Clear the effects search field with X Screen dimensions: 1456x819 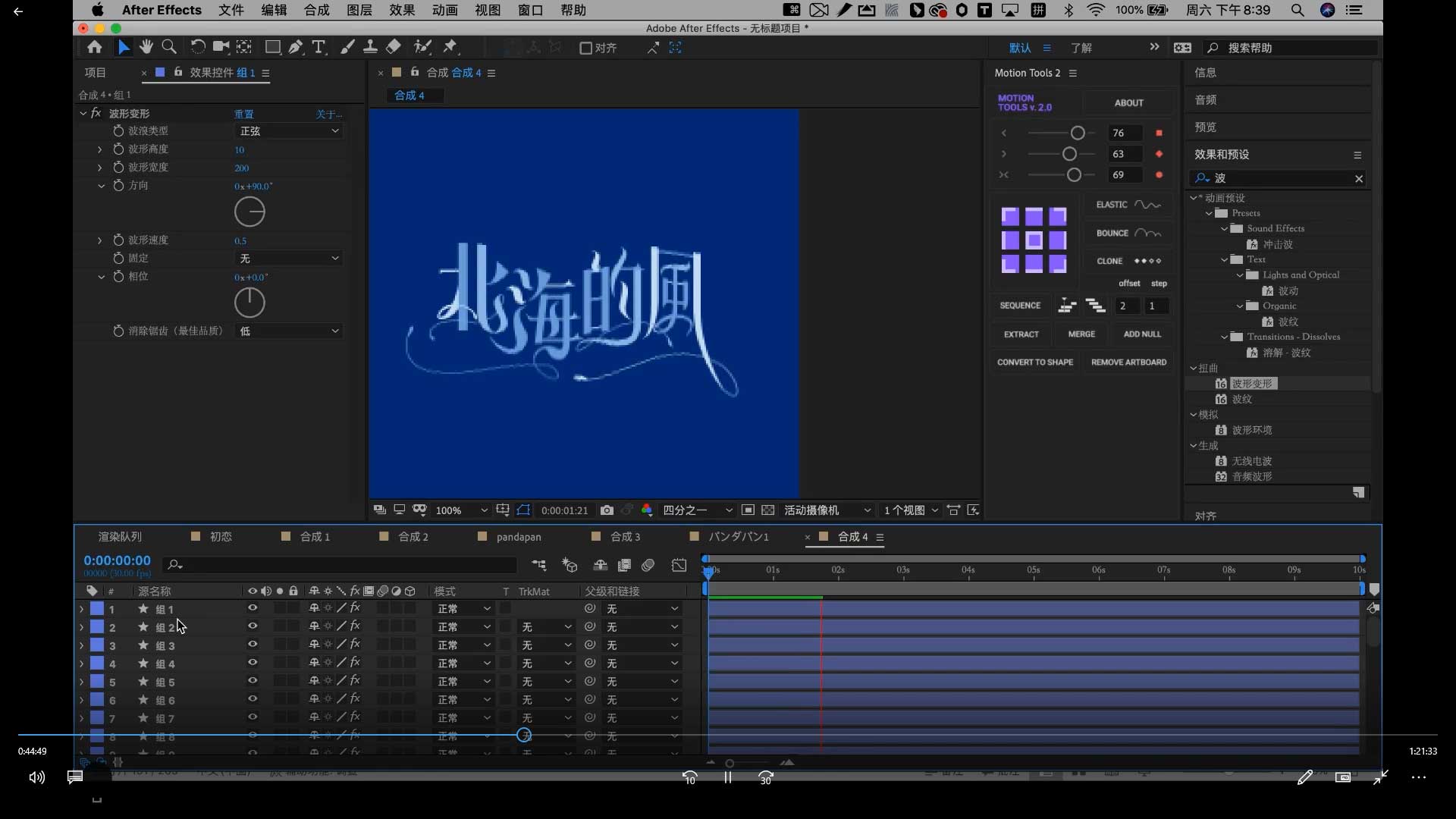(1359, 179)
